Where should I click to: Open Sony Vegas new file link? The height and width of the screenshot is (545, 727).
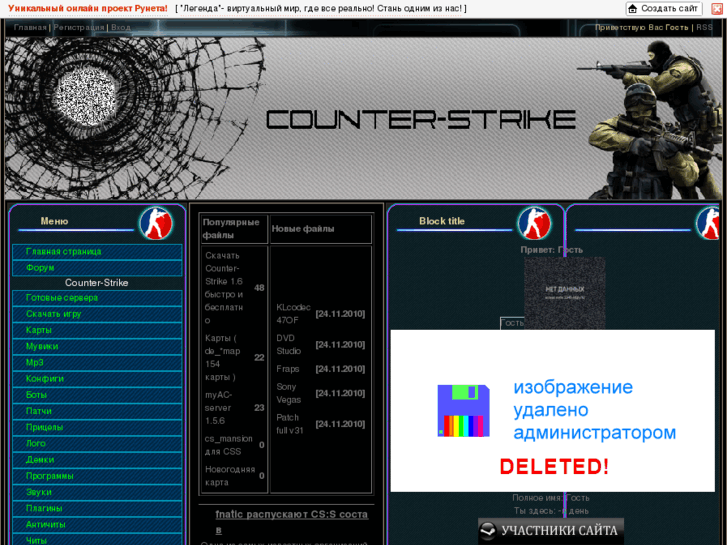tap(289, 393)
